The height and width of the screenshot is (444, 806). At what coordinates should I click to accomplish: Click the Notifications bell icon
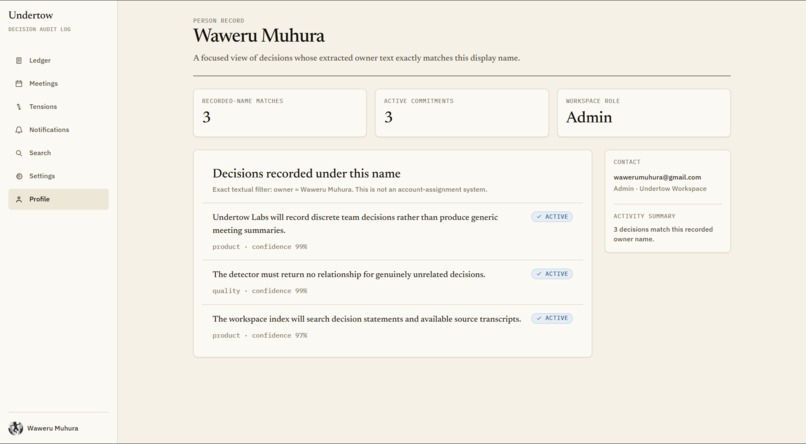[x=19, y=130]
